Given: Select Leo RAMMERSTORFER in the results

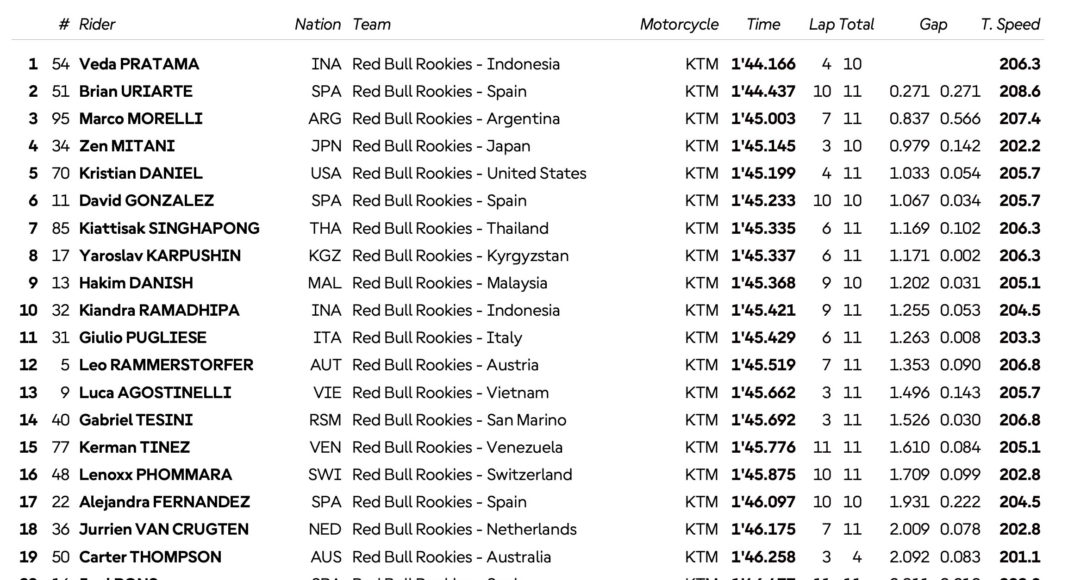Looking at the screenshot, I should (166, 365).
